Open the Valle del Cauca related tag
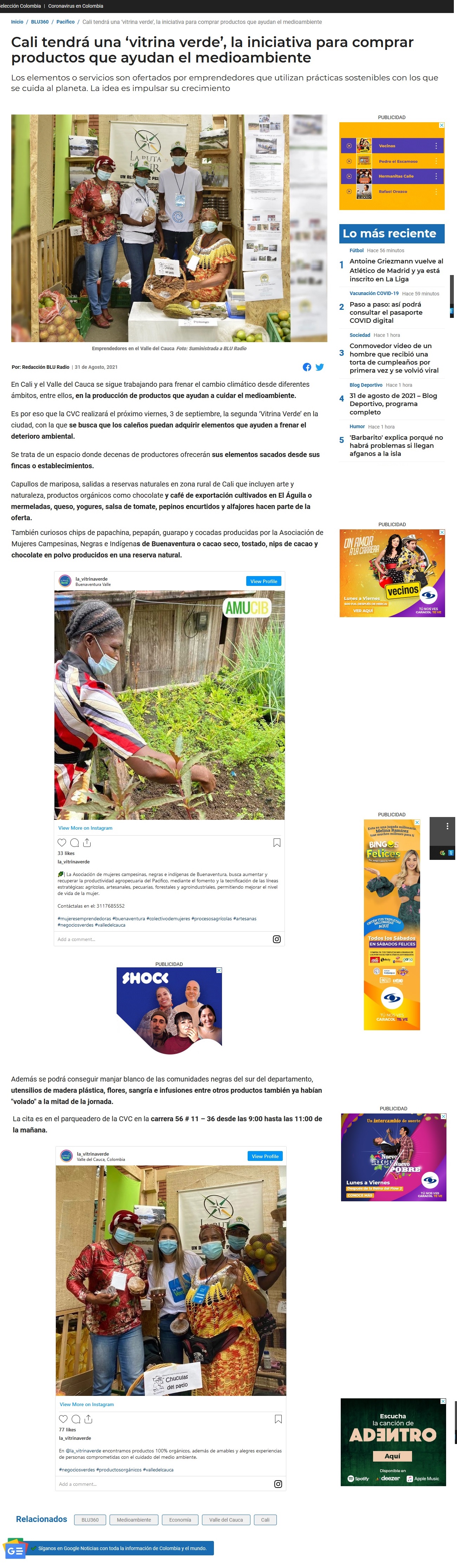This screenshot has height=1568, width=457. (x=226, y=1520)
